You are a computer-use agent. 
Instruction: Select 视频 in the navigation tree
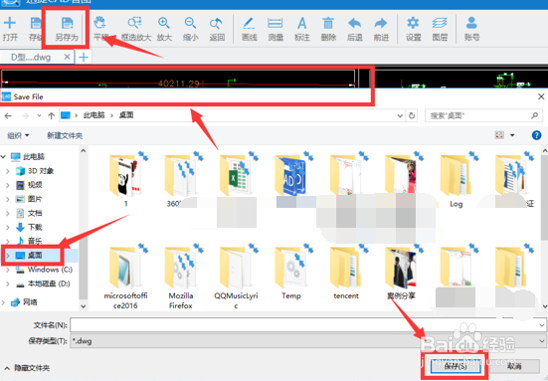pos(35,185)
